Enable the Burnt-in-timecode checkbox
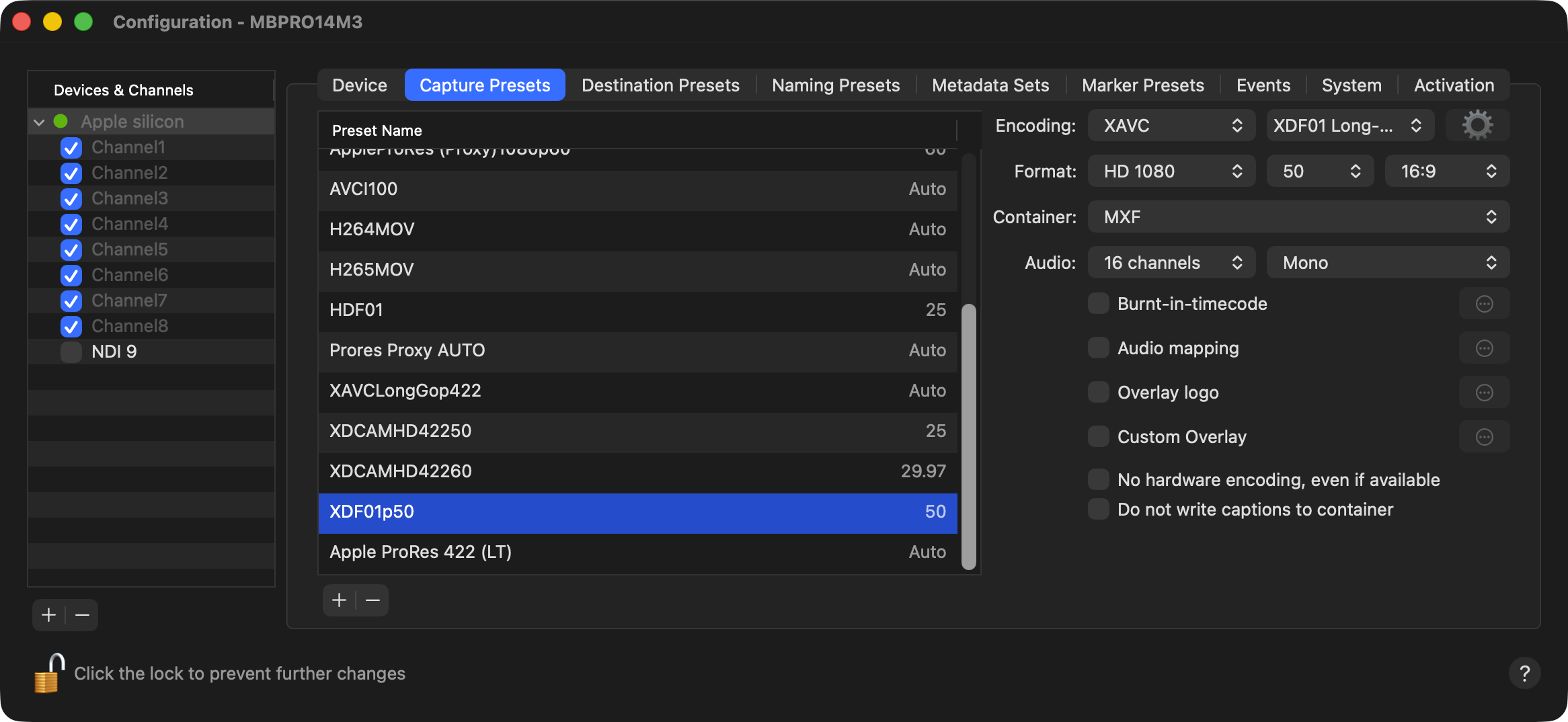1568x722 pixels. (x=1098, y=304)
